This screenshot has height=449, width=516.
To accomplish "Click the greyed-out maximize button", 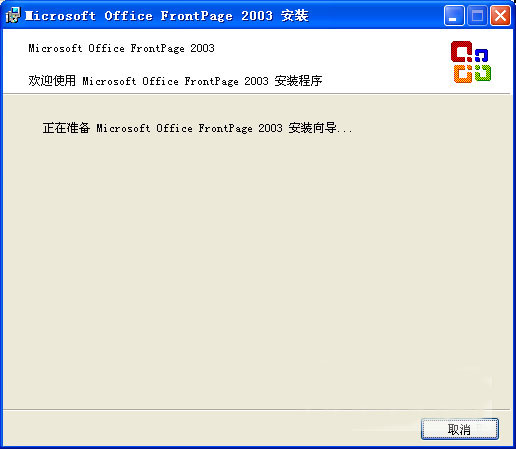I will 477,16.
